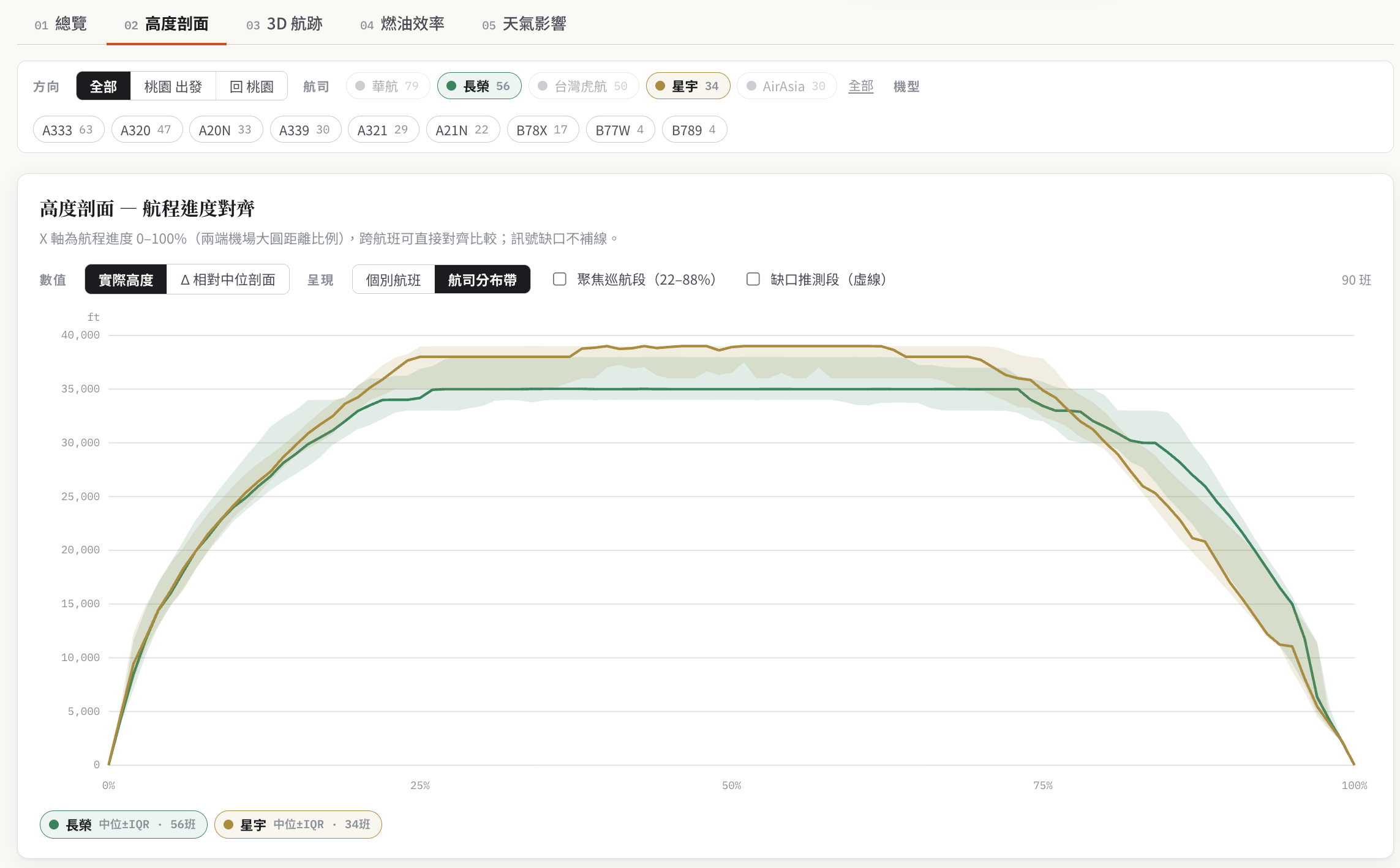Filter by aircraft type A320
The height and width of the screenshot is (868, 1400).
tap(147, 130)
